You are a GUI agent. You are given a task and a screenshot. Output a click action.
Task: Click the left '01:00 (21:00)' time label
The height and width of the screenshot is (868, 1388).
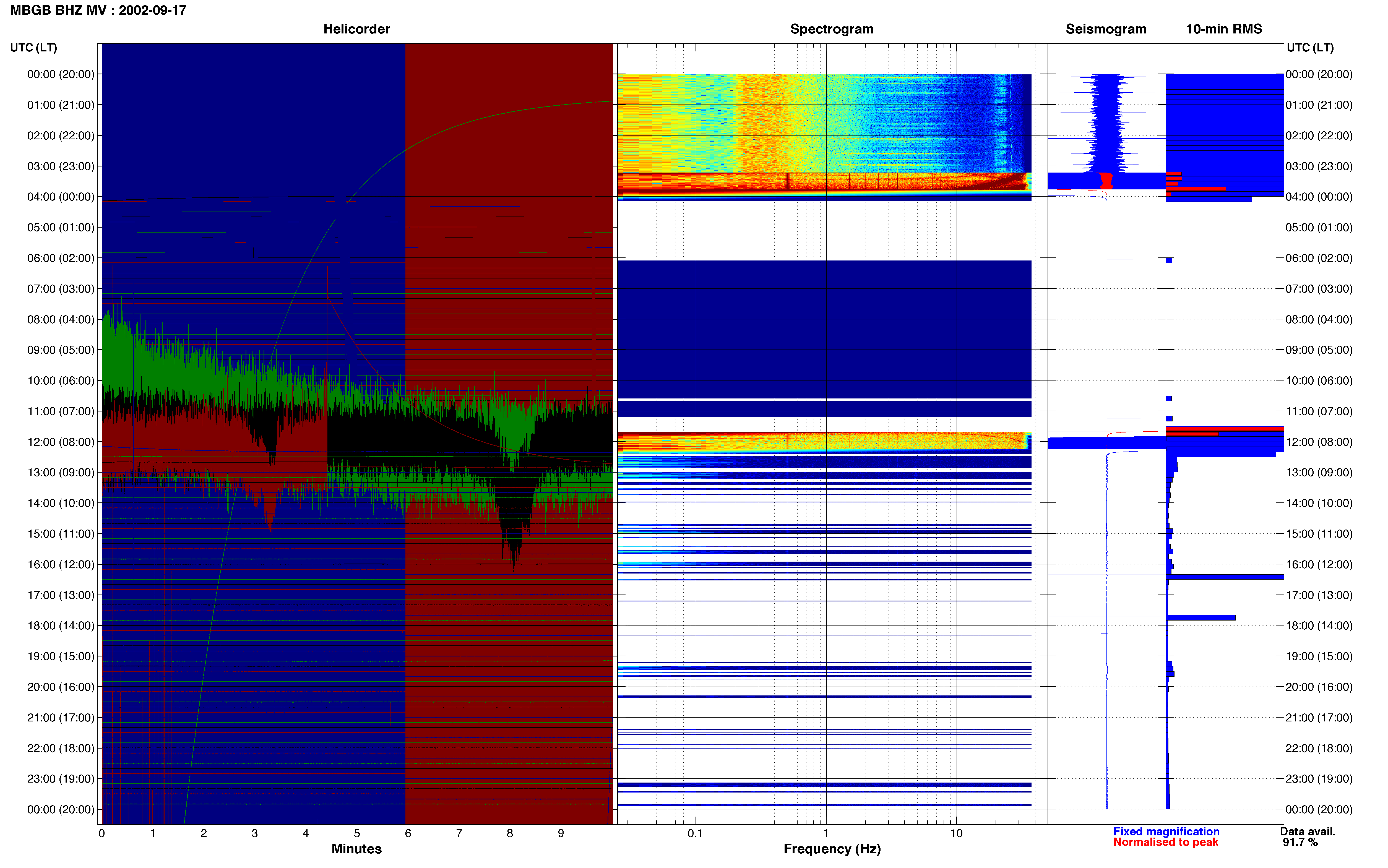point(61,105)
